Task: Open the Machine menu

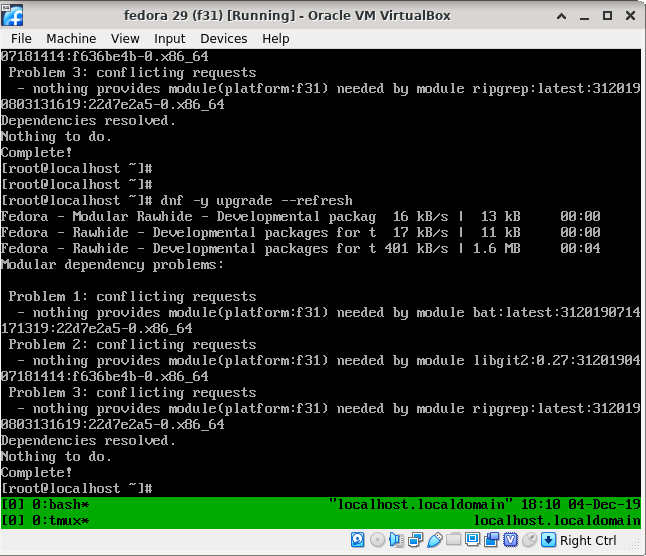Action: [x=71, y=39]
